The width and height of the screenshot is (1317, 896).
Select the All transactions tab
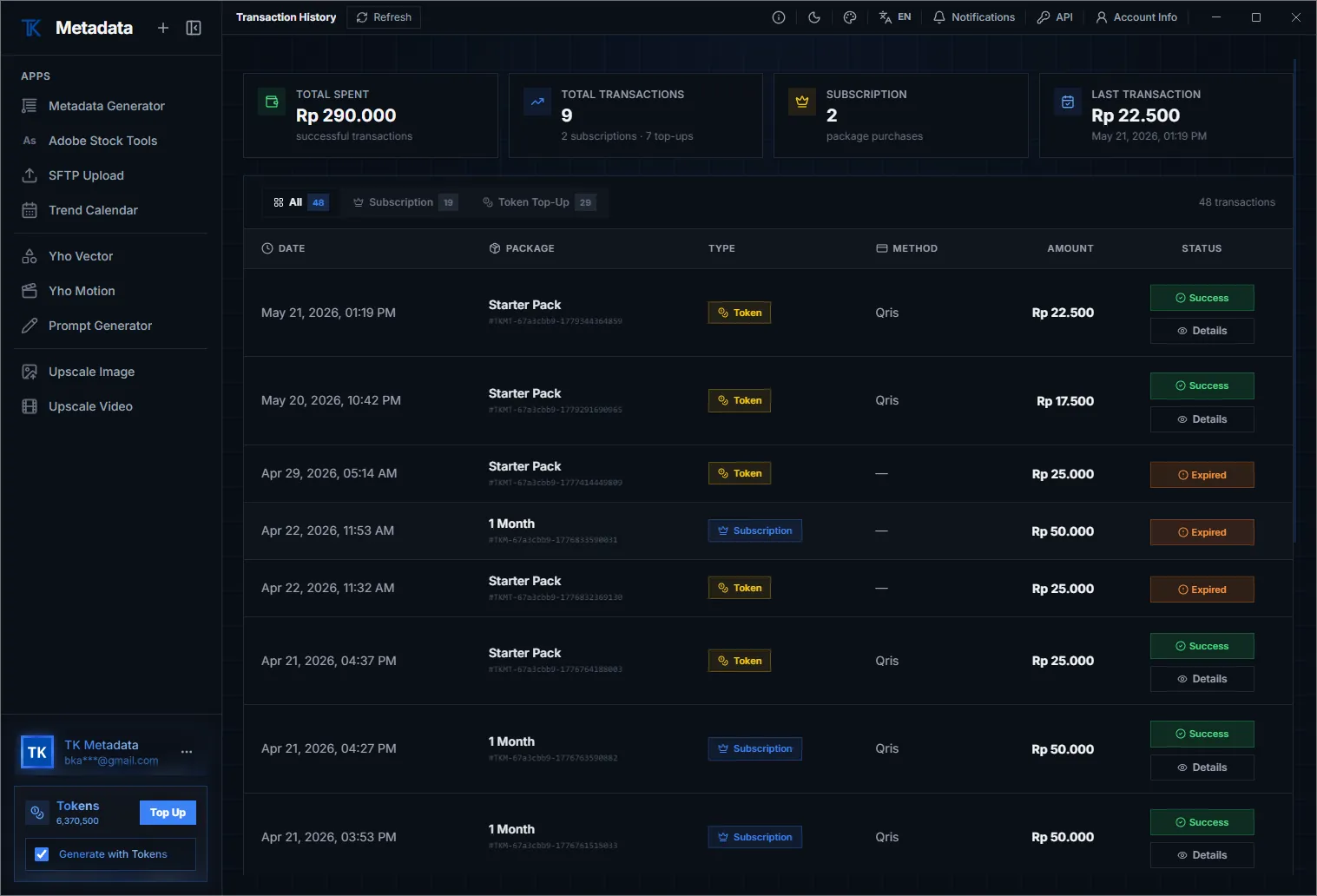click(300, 202)
